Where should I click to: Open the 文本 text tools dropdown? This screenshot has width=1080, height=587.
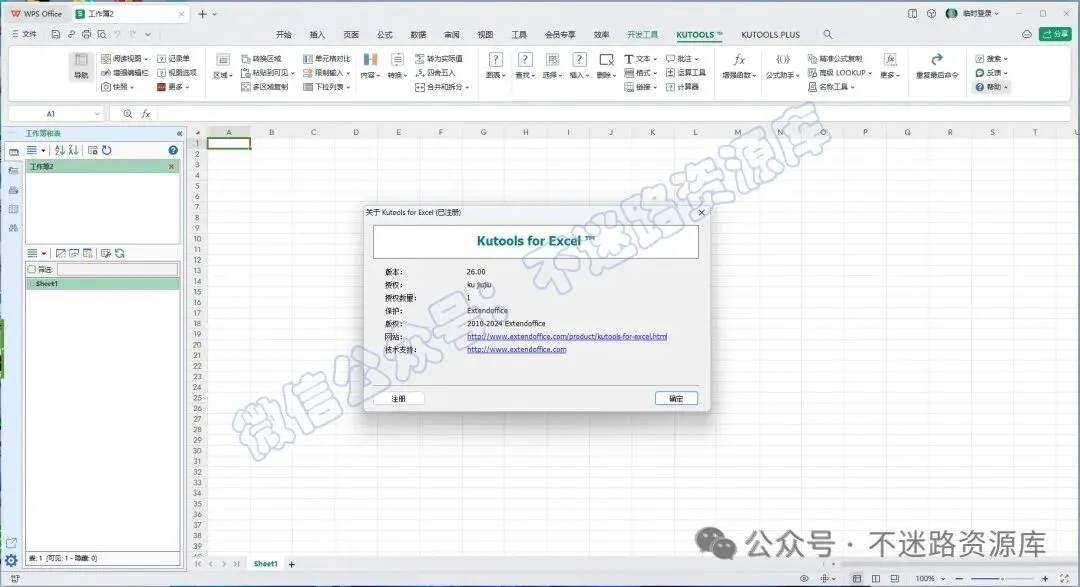point(640,59)
